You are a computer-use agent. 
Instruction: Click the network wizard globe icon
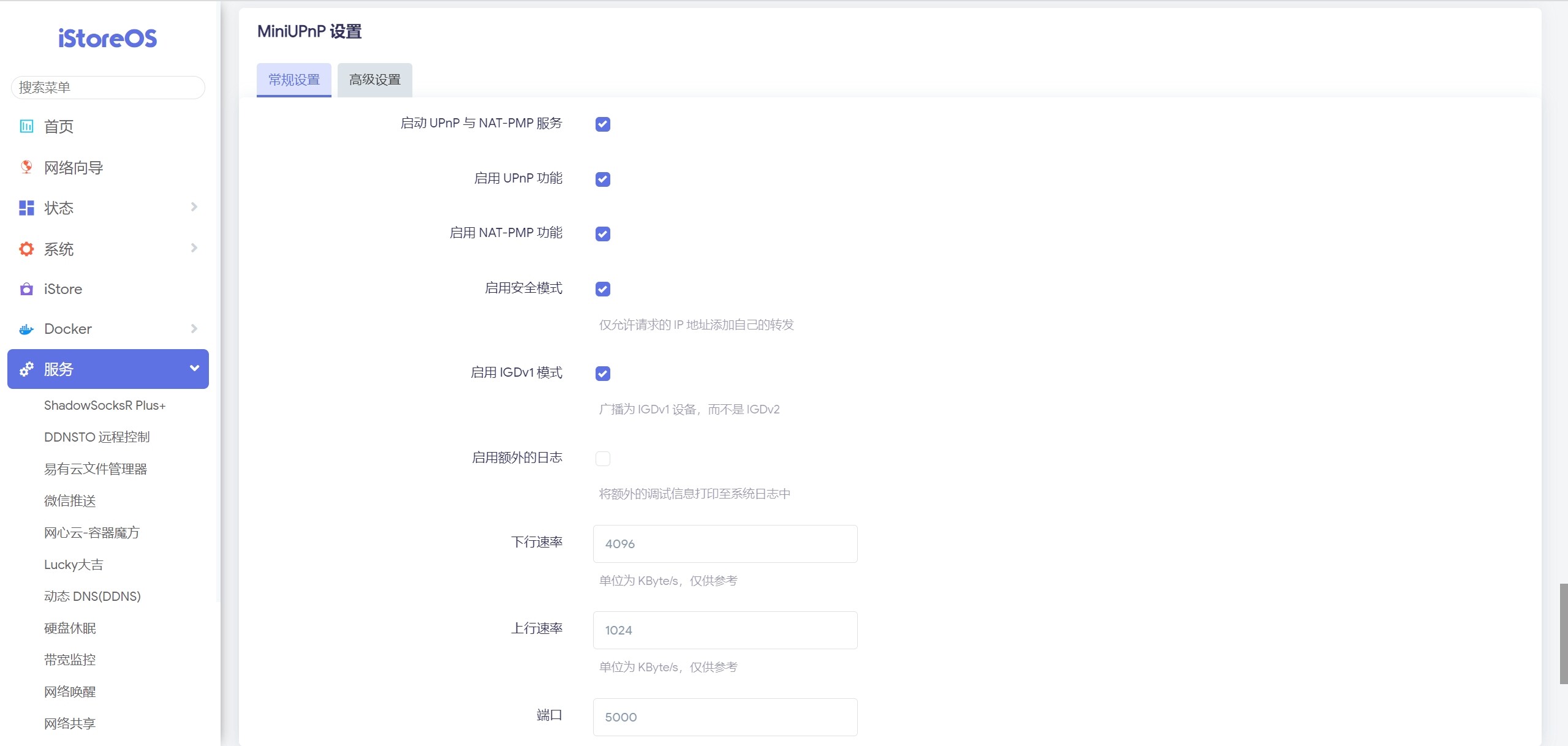point(26,167)
